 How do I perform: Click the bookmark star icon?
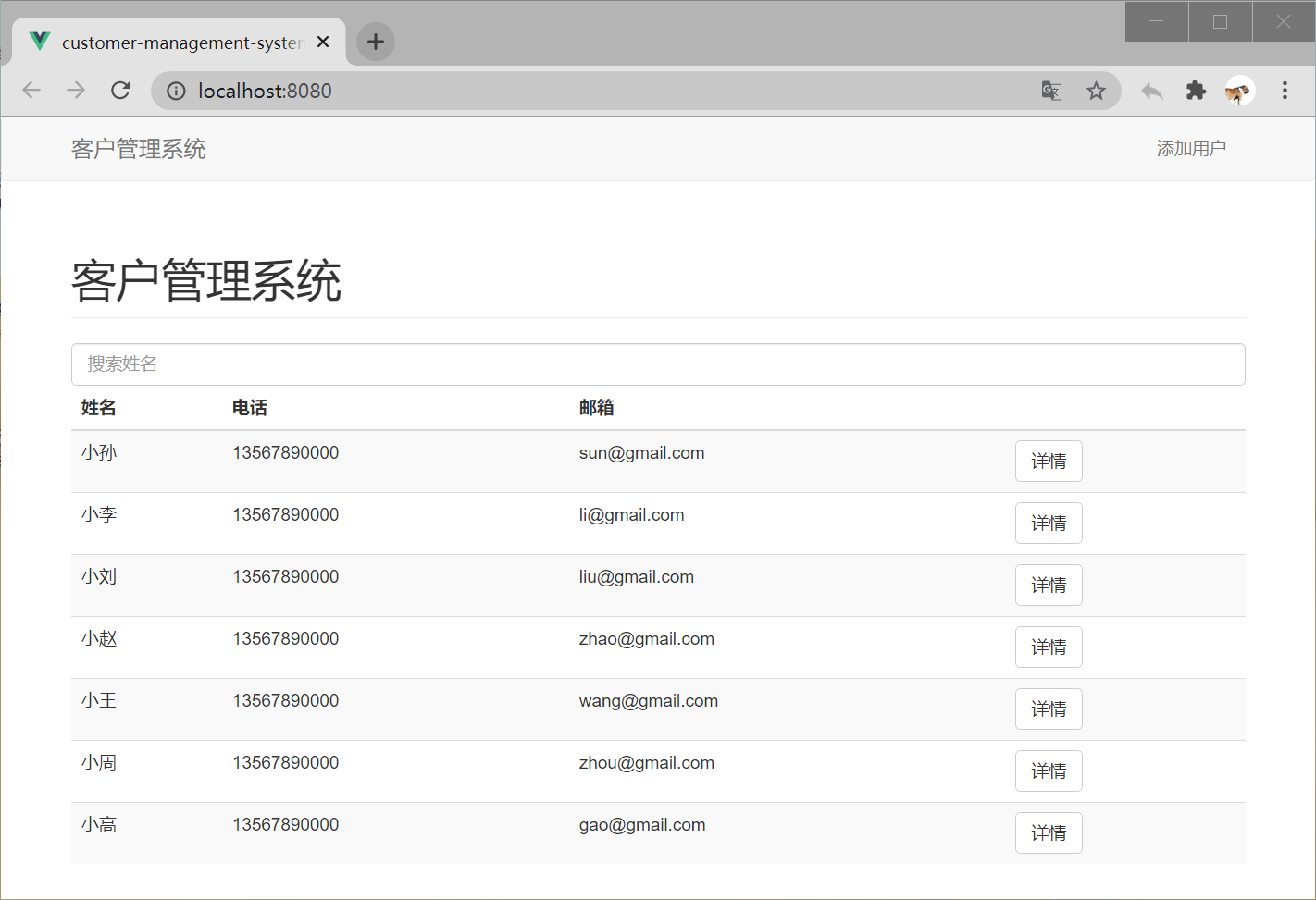point(1096,90)
